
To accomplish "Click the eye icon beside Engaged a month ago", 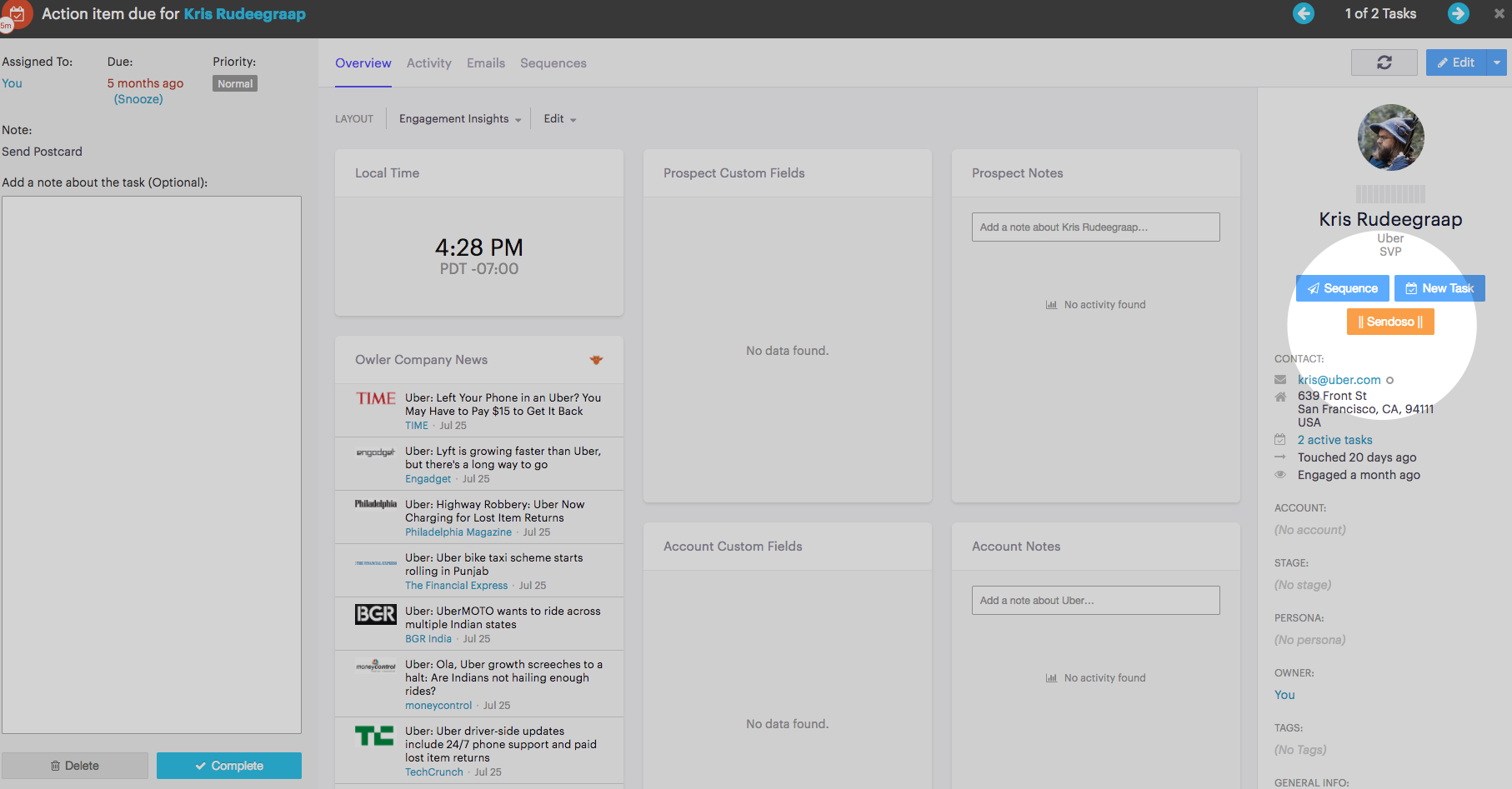I will [x=1281, y=474].
